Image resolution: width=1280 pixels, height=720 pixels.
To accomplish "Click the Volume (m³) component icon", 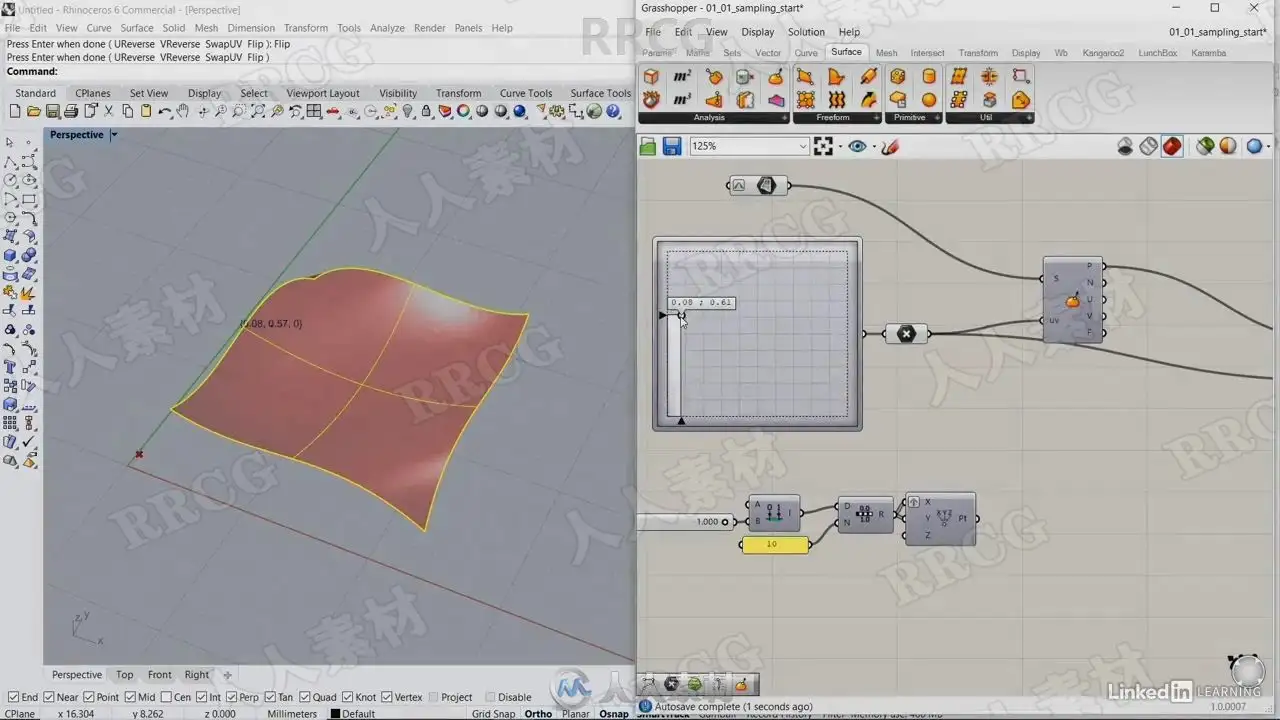I will [682, 99].
